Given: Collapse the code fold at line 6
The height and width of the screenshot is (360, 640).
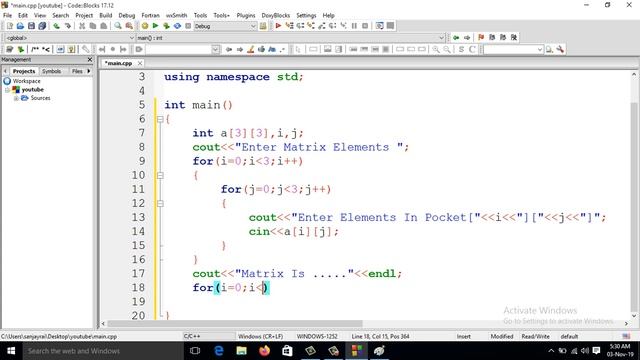Looking at the screenshot, I should tap(160, 119).
